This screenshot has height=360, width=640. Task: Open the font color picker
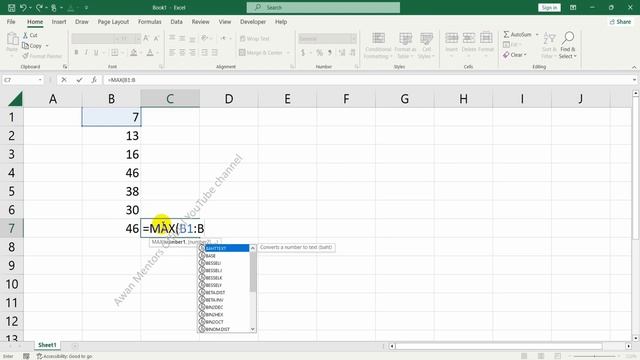click(150, 53)
